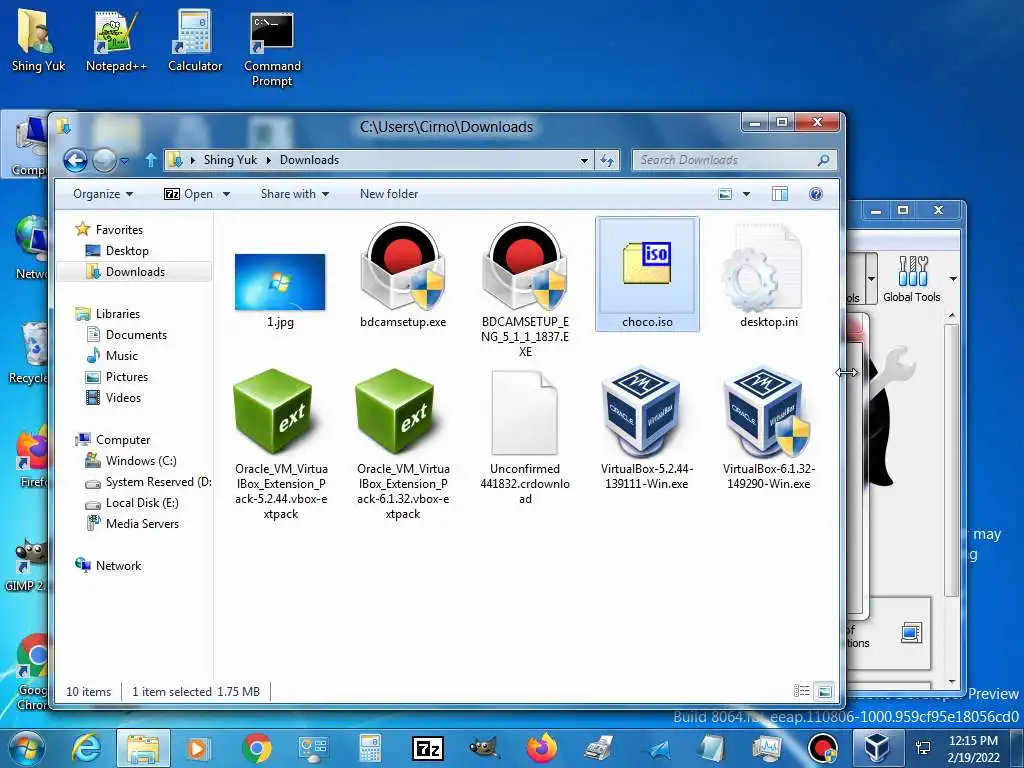The height and width of the screenshot is (768, 1024).
Task: Open the Organize menu
Action: point(103,194)
